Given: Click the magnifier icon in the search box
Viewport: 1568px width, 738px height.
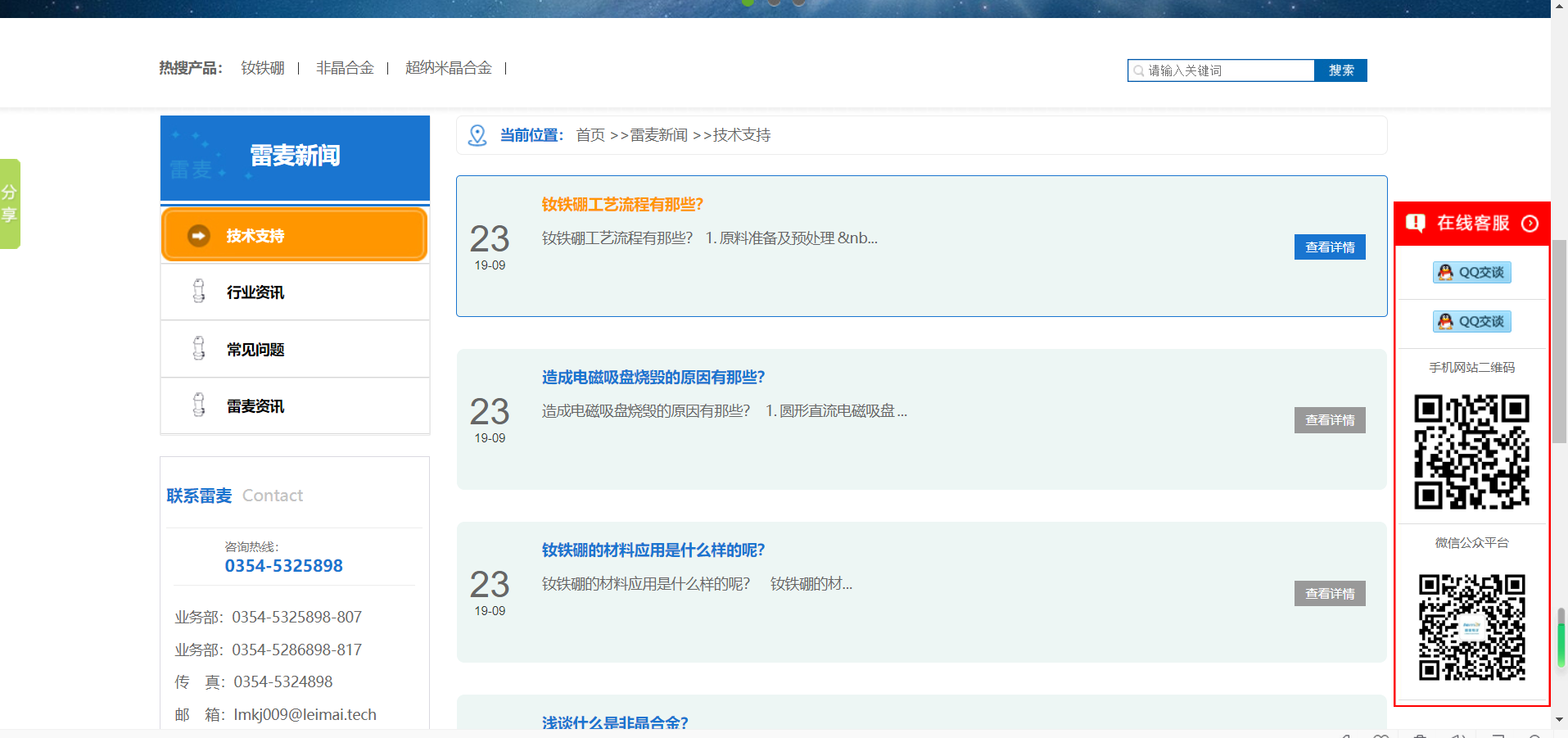Looking at the screenshot, I should [1138, 71].
